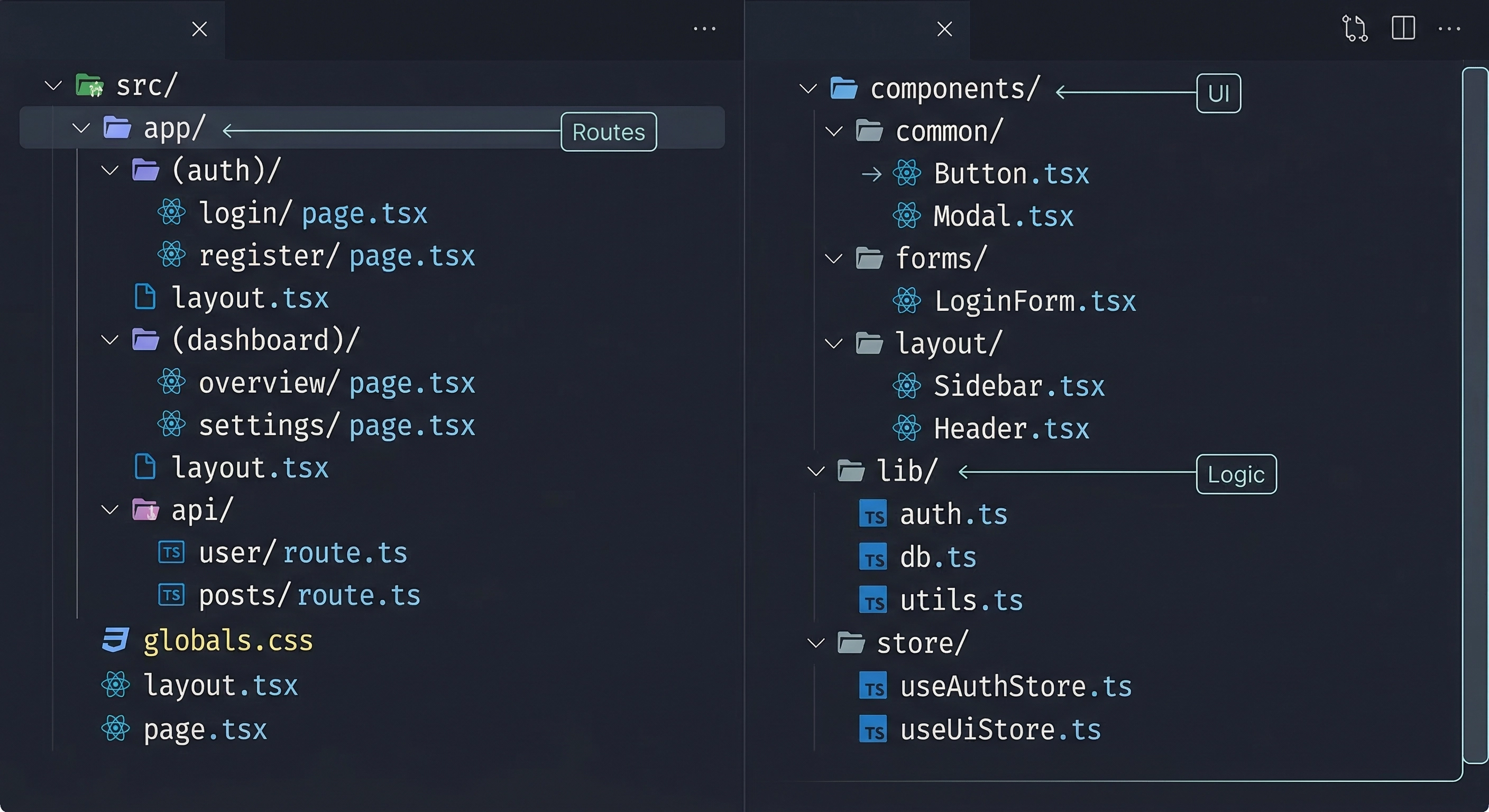The image size is (1489, 812).
Task: Open the left pane more actions ellipsis
Action: coord(704,29)
